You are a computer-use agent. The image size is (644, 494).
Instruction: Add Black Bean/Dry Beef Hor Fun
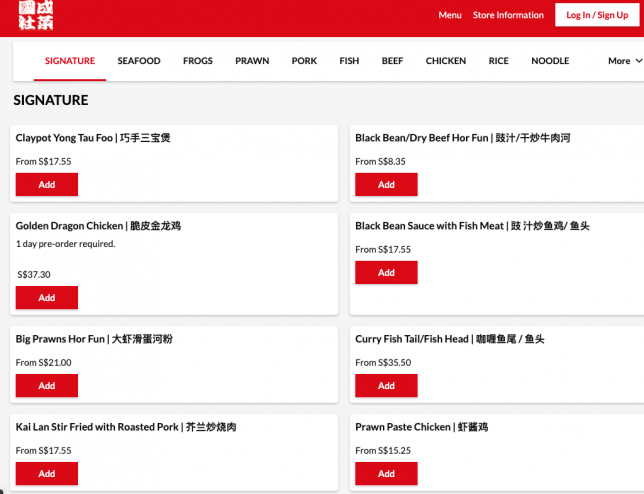(386, 185)
